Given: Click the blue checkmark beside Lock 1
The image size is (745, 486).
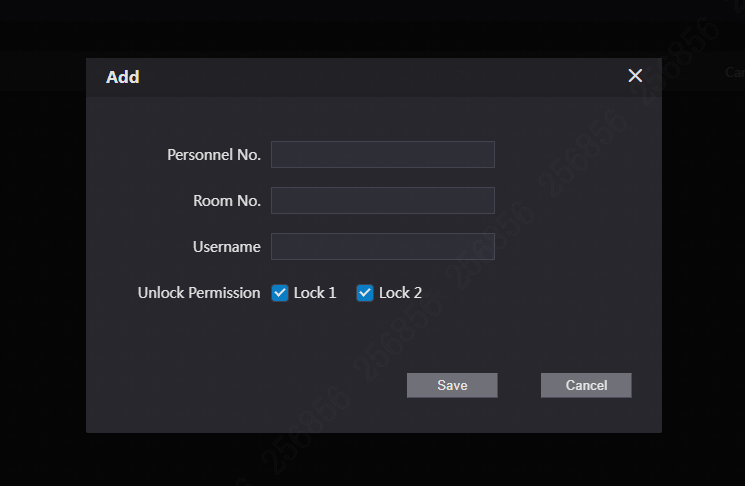Looking at the screenshot, I should [280, 293].
